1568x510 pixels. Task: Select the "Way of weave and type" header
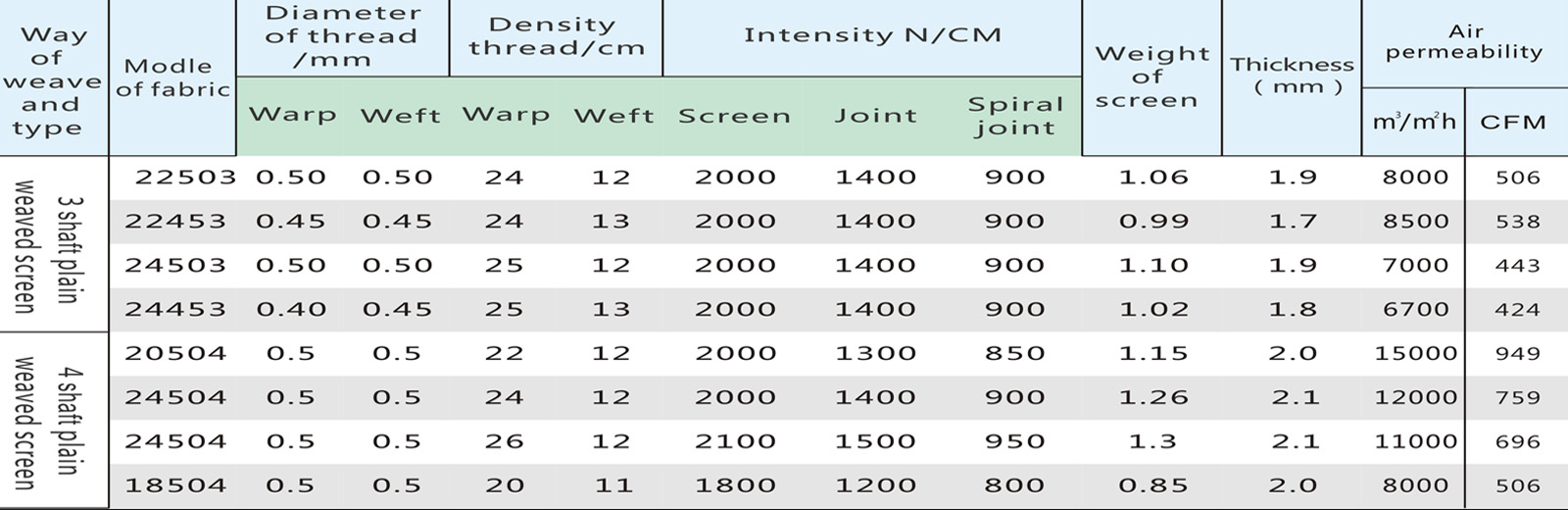pos(51,80)
